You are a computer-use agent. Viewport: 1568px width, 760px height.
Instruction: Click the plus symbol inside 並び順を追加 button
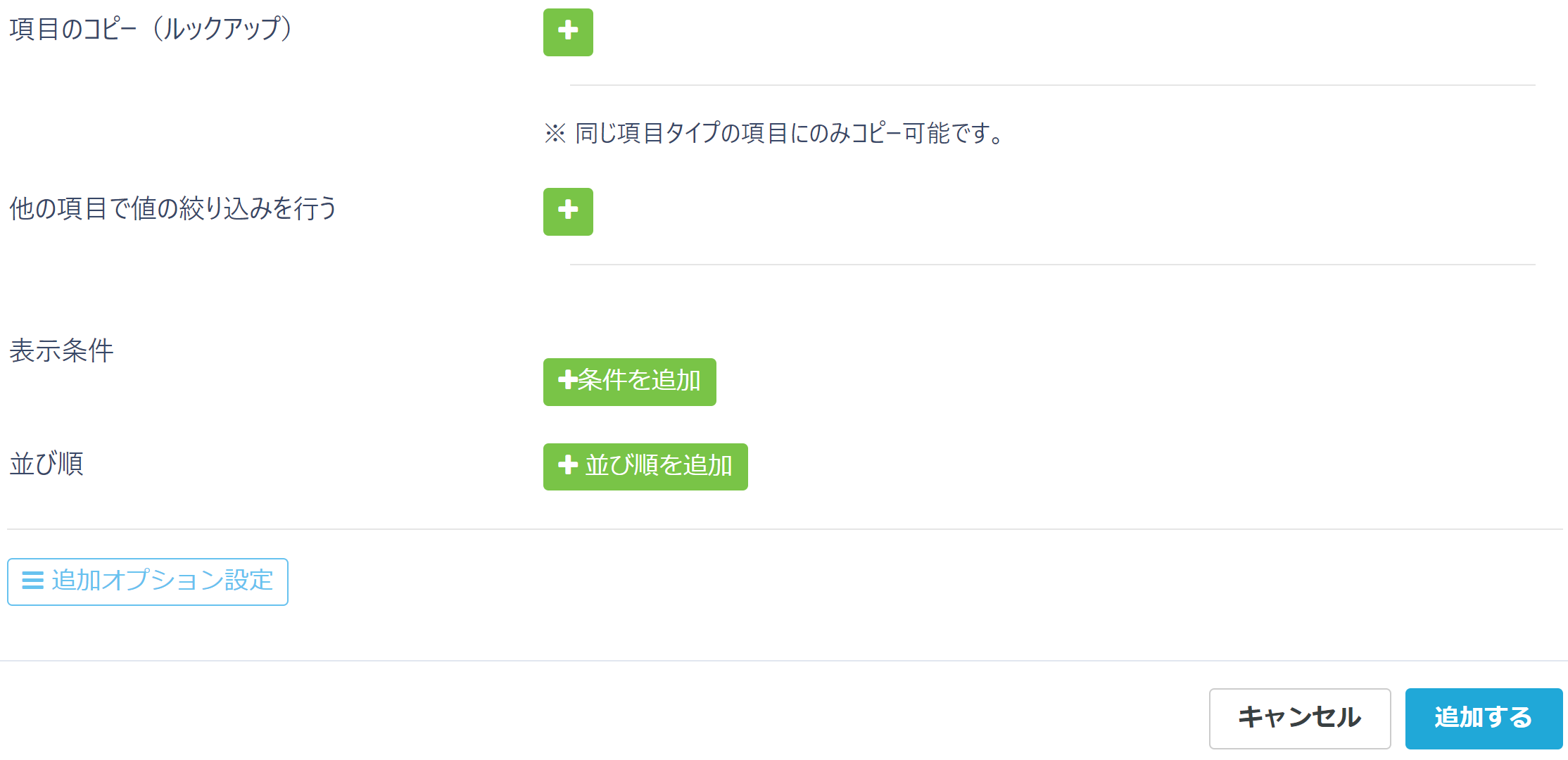567,465
